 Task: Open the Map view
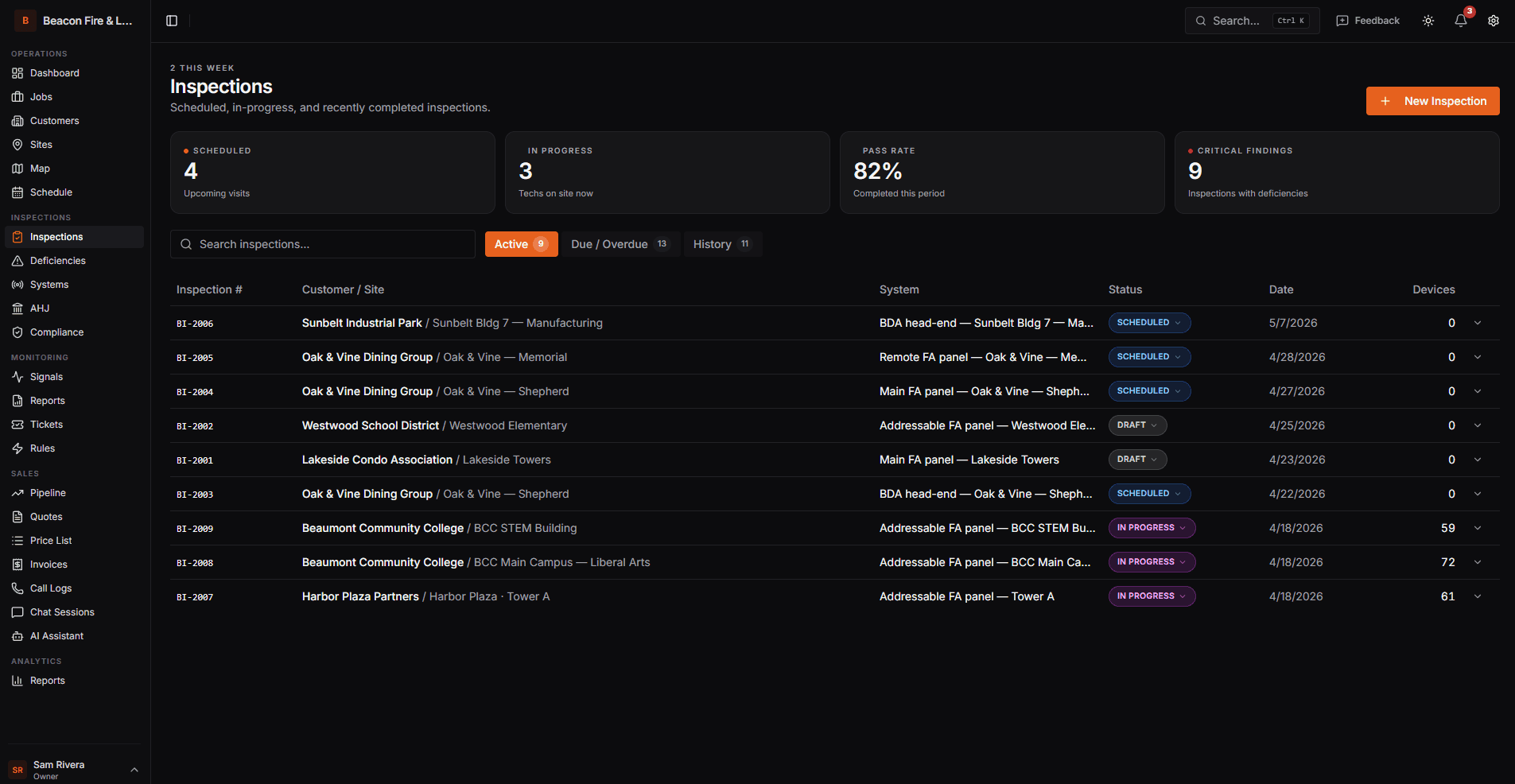pos(38,168)
